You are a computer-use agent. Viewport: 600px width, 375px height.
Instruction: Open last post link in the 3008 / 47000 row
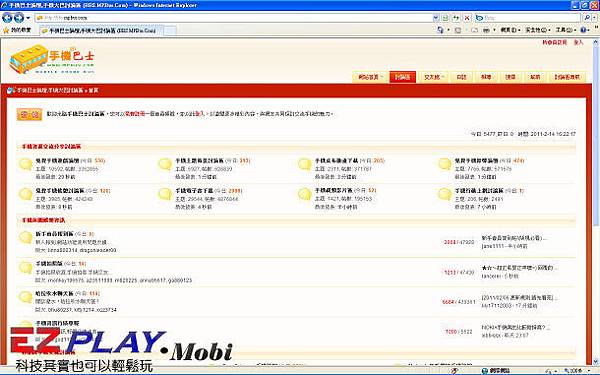pyautogui.click(x=514, y=238)
